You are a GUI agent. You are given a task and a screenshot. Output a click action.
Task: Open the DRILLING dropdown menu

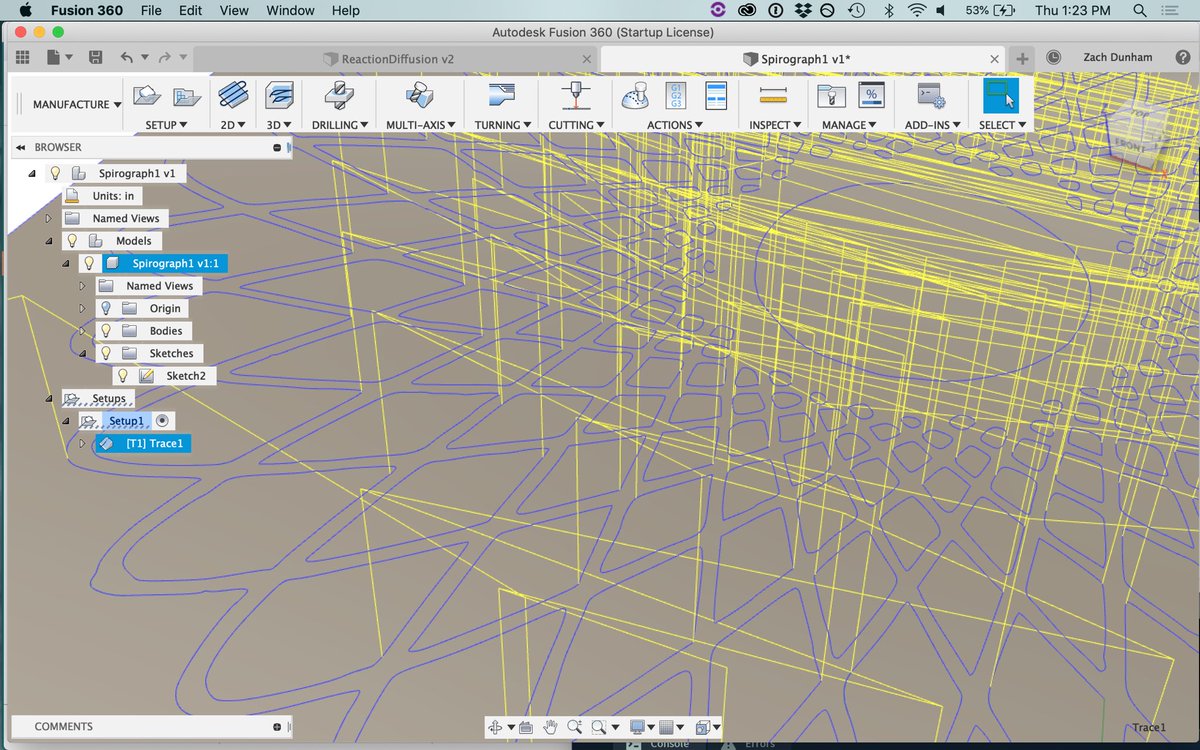pyautogui.click(x=340, y=125)
